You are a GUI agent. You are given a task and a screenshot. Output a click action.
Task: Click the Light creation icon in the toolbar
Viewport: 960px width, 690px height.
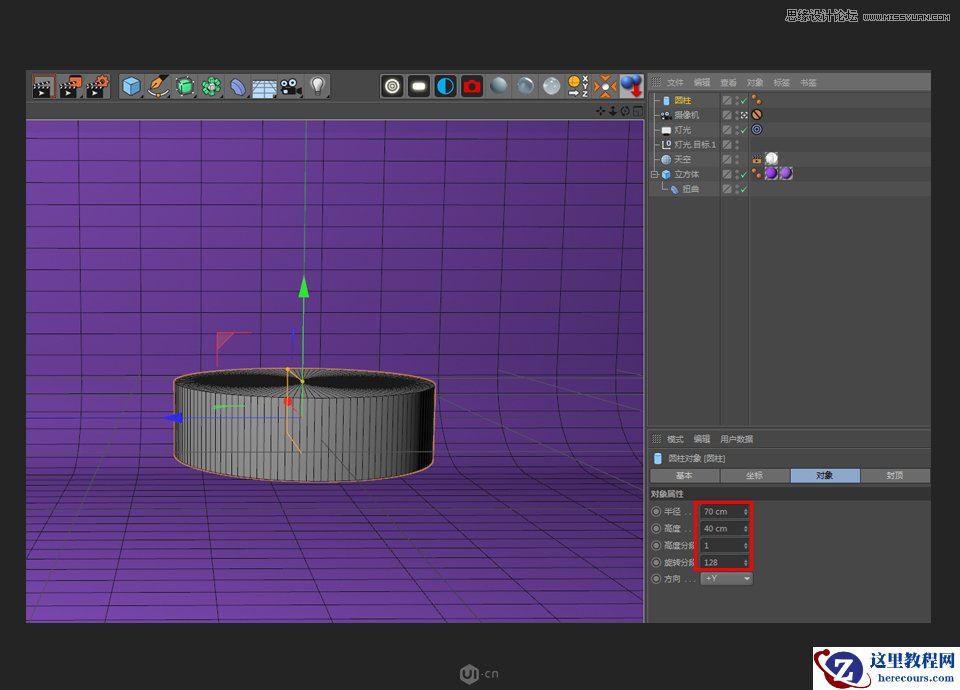pyautogui.click(x=315, y=86)
